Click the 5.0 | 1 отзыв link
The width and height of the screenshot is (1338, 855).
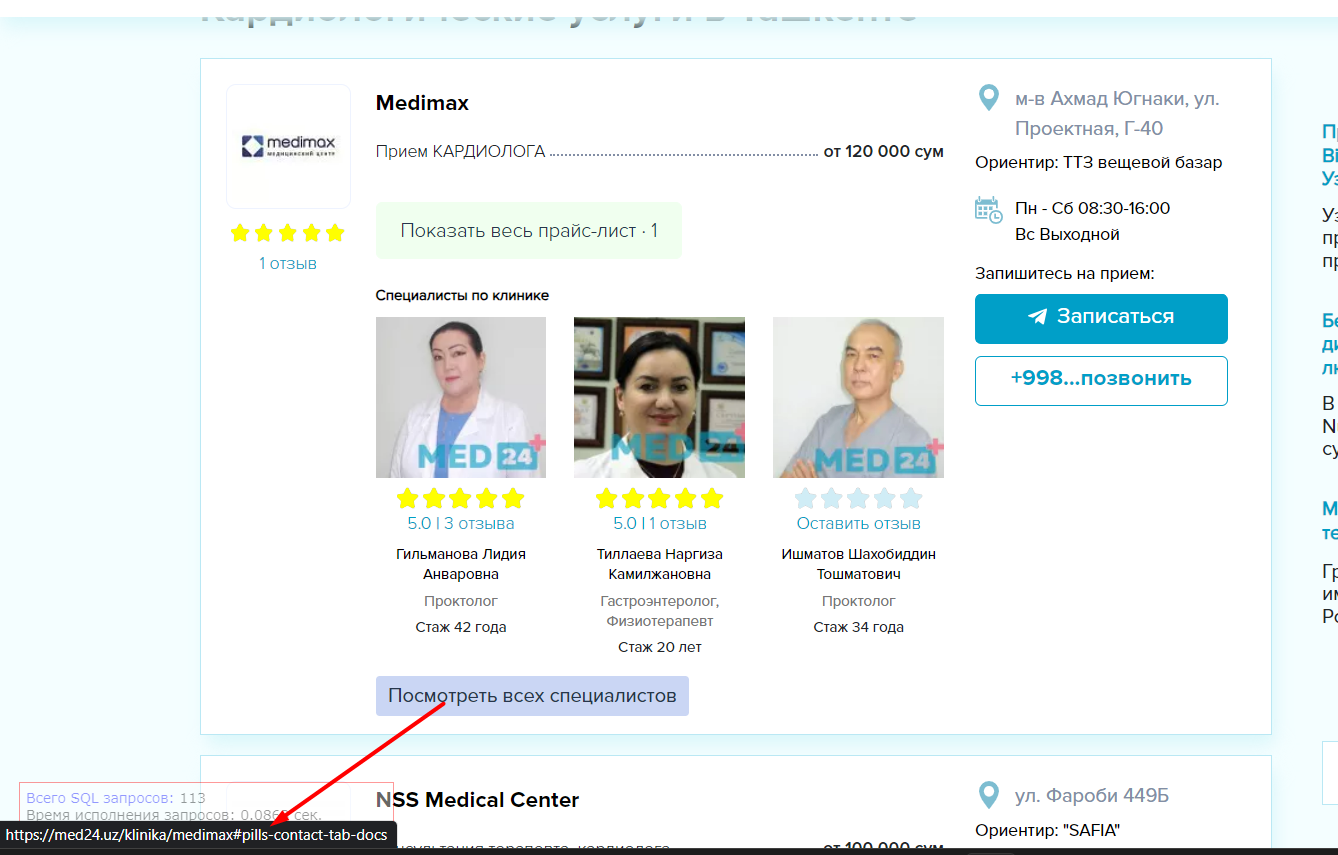click(x=660, y=523)
